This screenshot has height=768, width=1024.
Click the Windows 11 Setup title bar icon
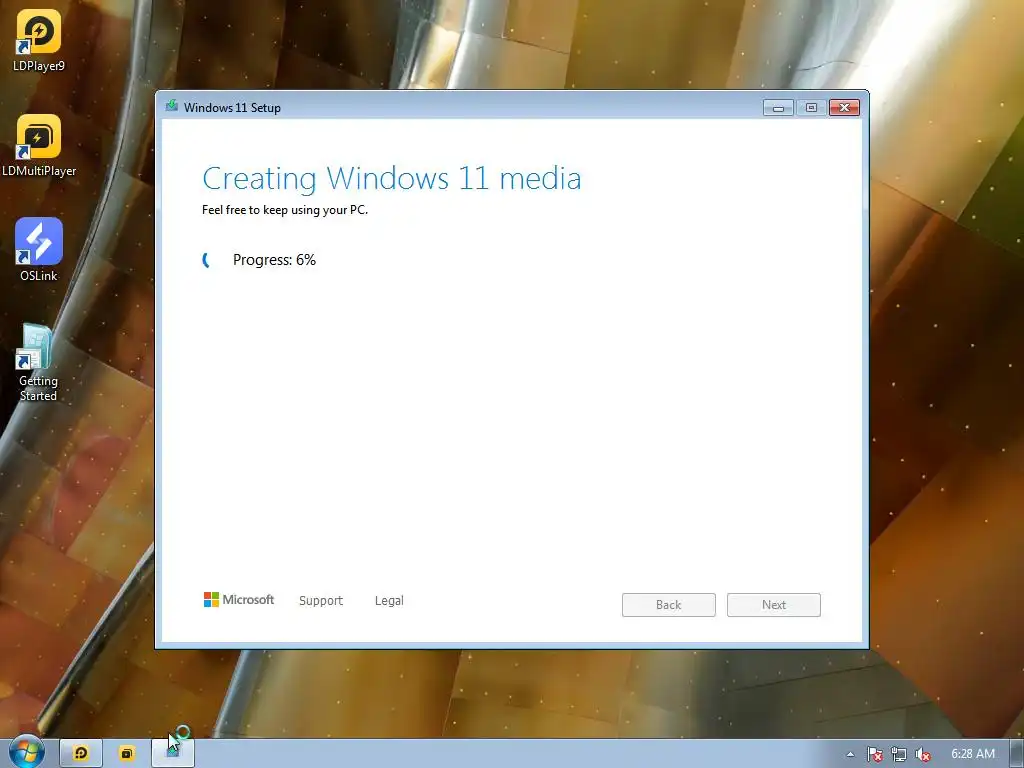[172, 106]
